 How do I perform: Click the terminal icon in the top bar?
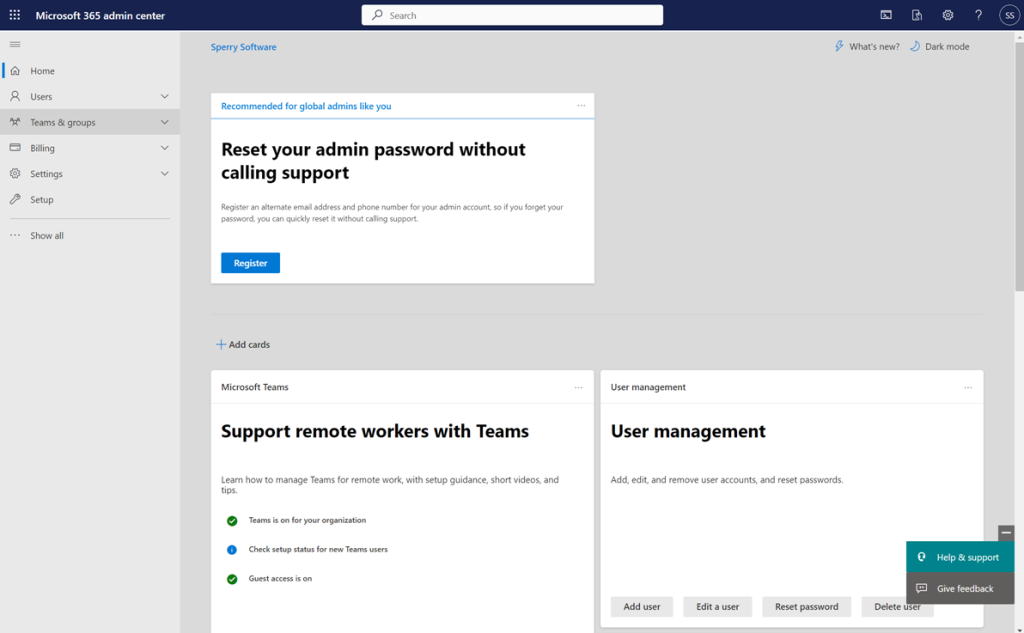pyautogui.click(x=885, y=15)
